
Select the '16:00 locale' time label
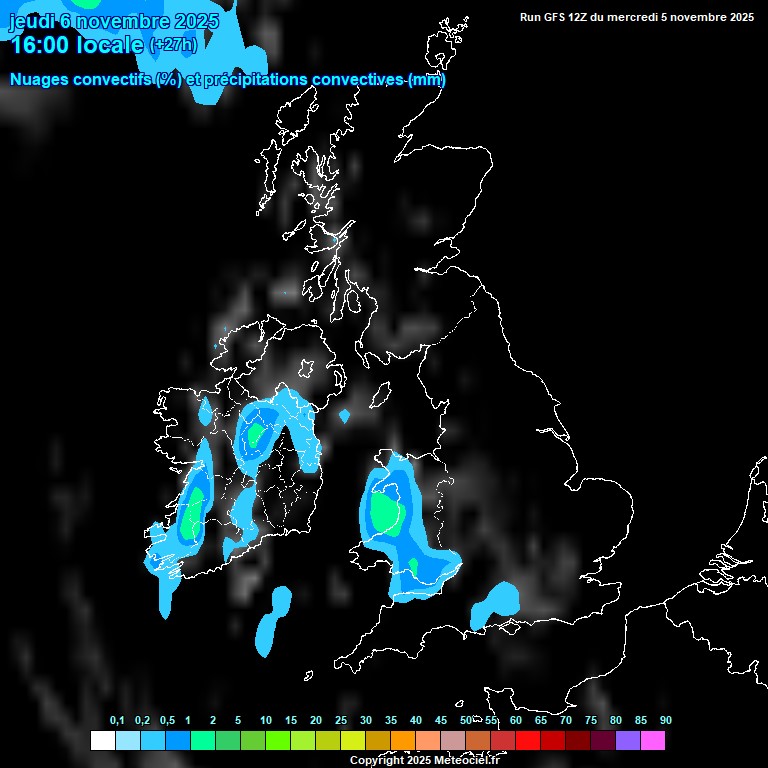tap(76, 45)
